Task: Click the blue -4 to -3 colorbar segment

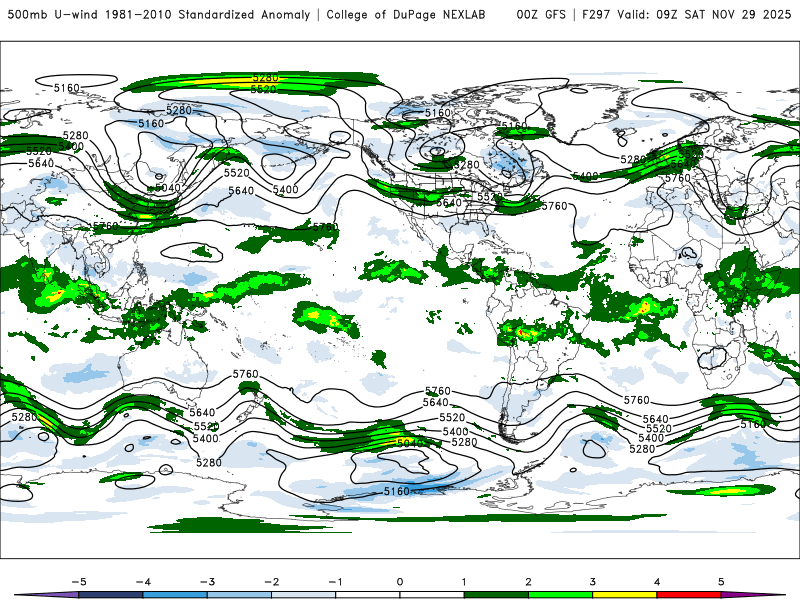Action: [175, 595]
